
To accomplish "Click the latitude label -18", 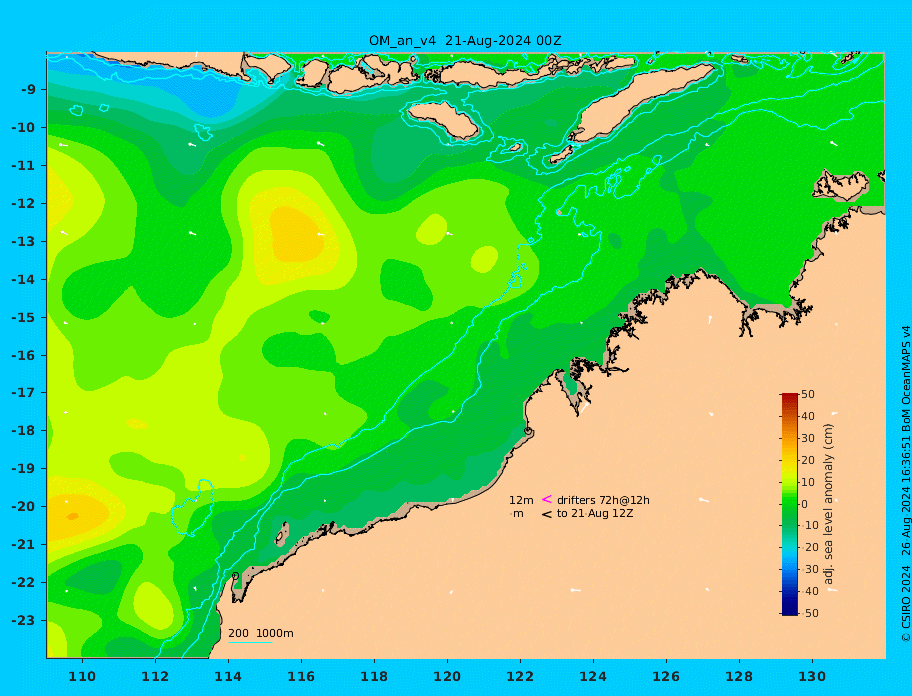I will click(x=24, y=431).
